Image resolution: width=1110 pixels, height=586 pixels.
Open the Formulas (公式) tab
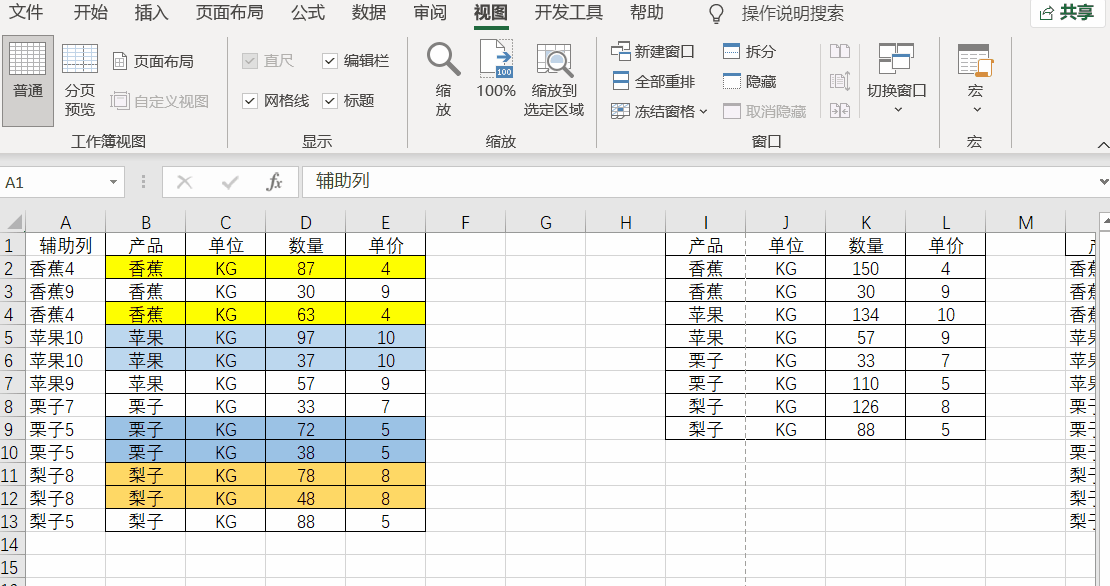click(x=308, y=12)
